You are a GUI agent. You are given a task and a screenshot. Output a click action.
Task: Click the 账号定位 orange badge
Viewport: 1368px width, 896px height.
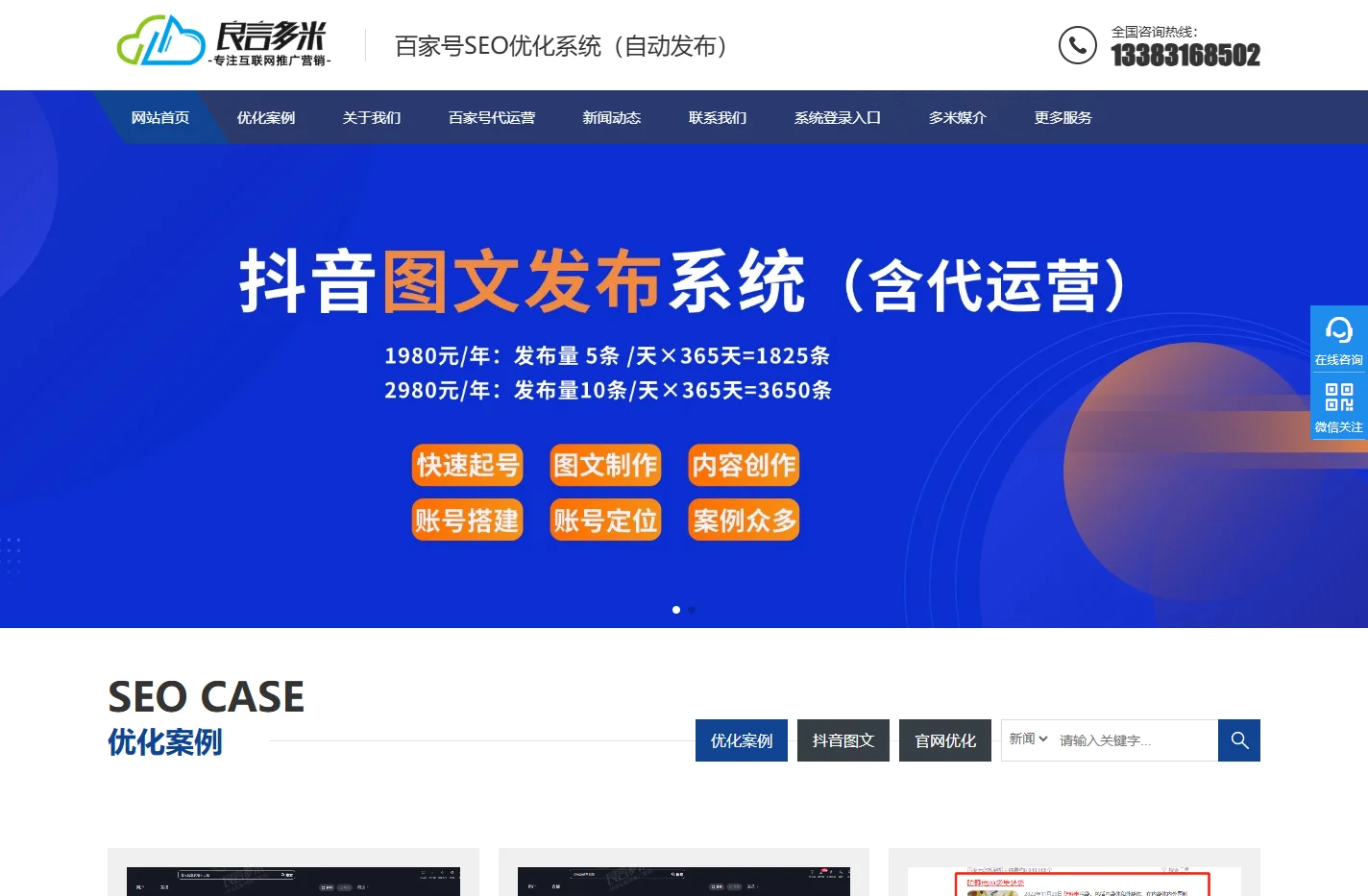coord(605,520)
